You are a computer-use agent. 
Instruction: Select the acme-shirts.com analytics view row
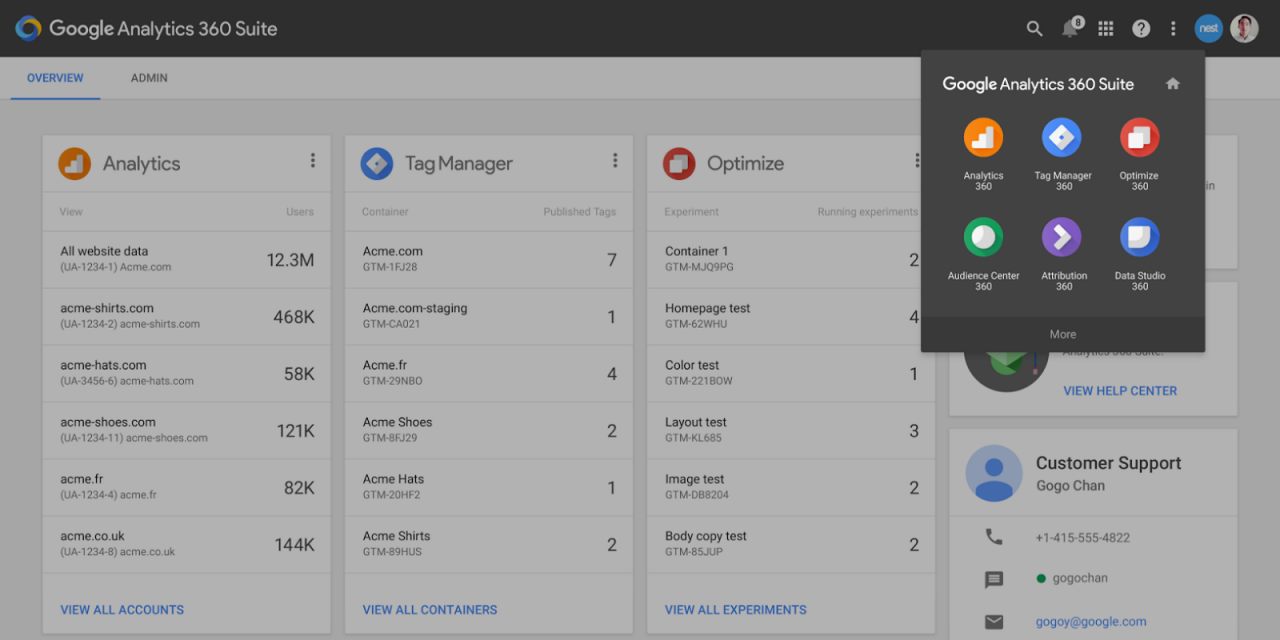point(187,316)
